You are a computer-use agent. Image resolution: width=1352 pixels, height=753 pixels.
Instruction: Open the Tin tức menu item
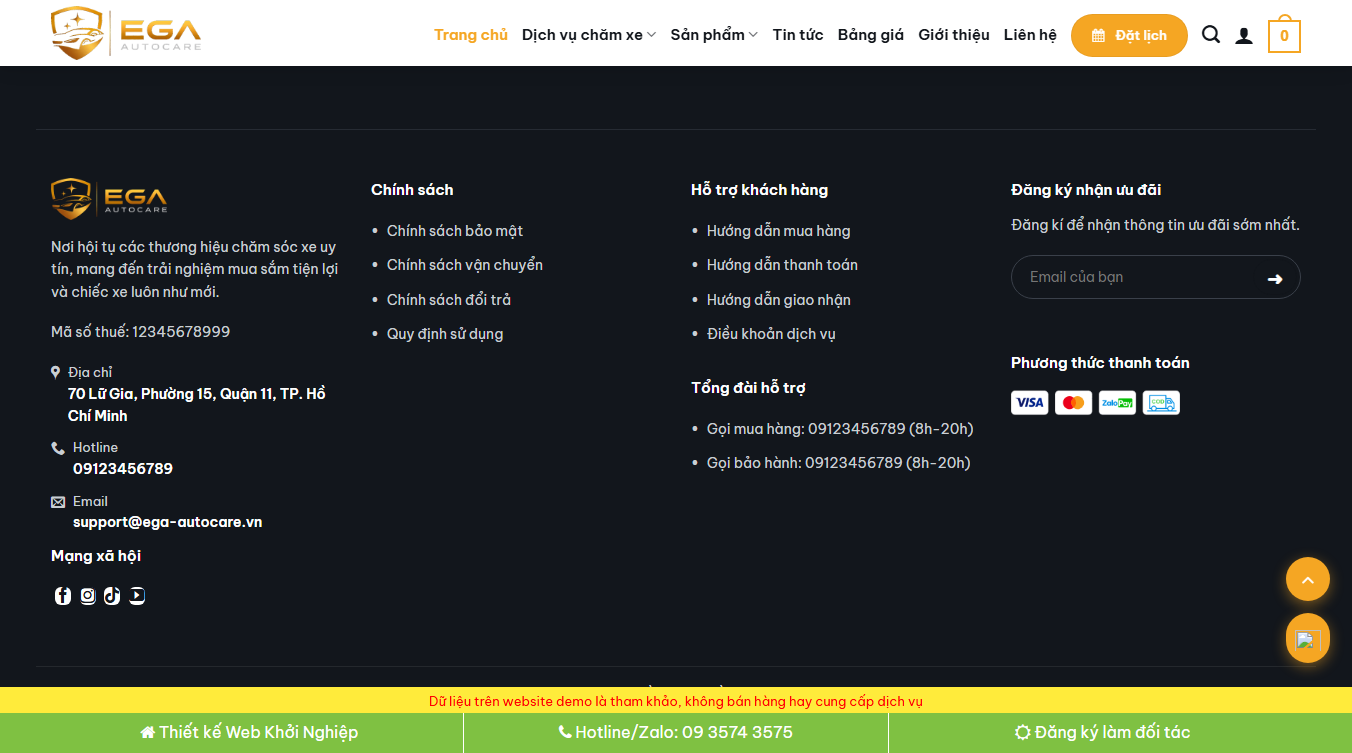(x=798, y=35)
